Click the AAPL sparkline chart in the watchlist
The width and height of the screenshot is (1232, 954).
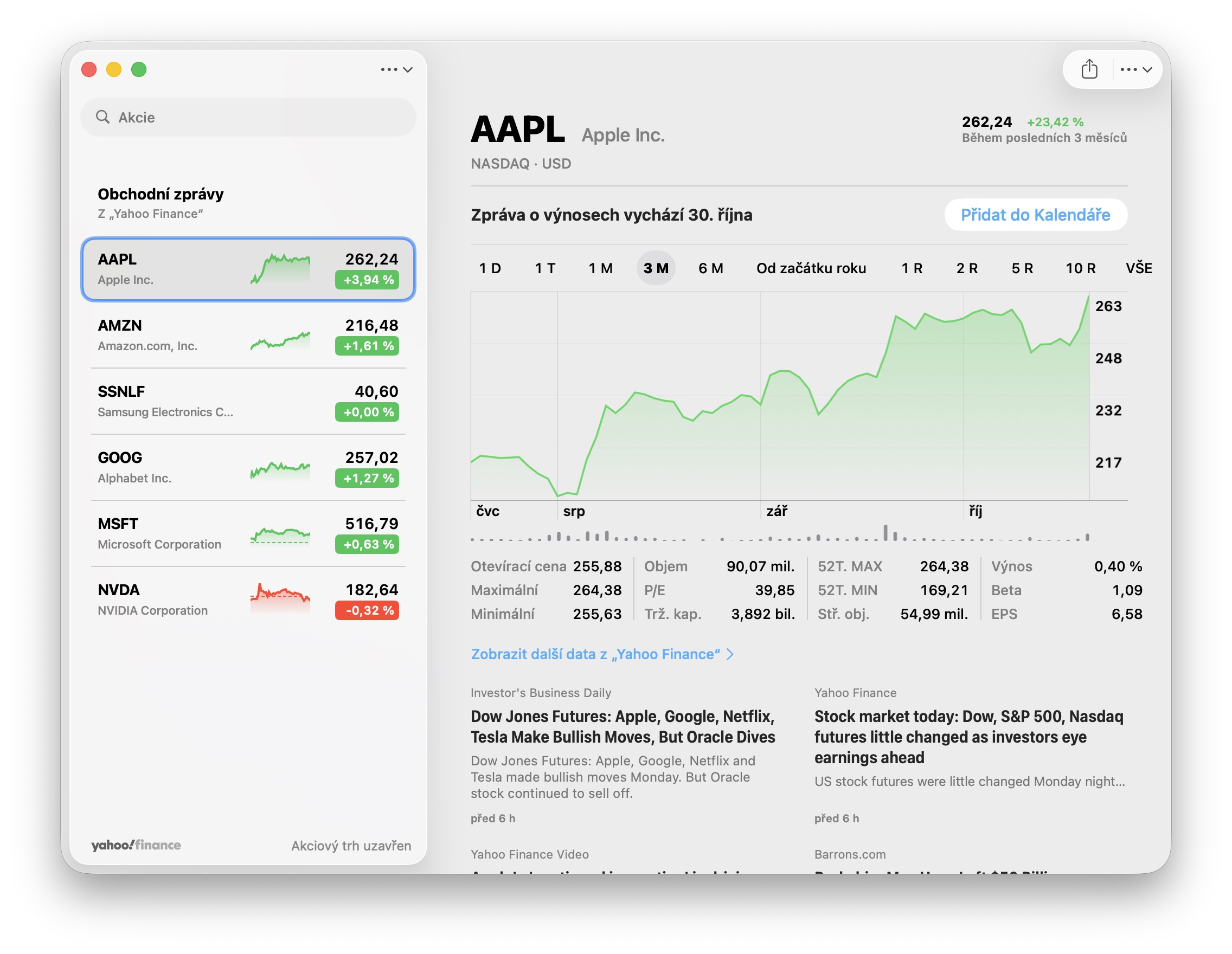click(x=280, y=269)
